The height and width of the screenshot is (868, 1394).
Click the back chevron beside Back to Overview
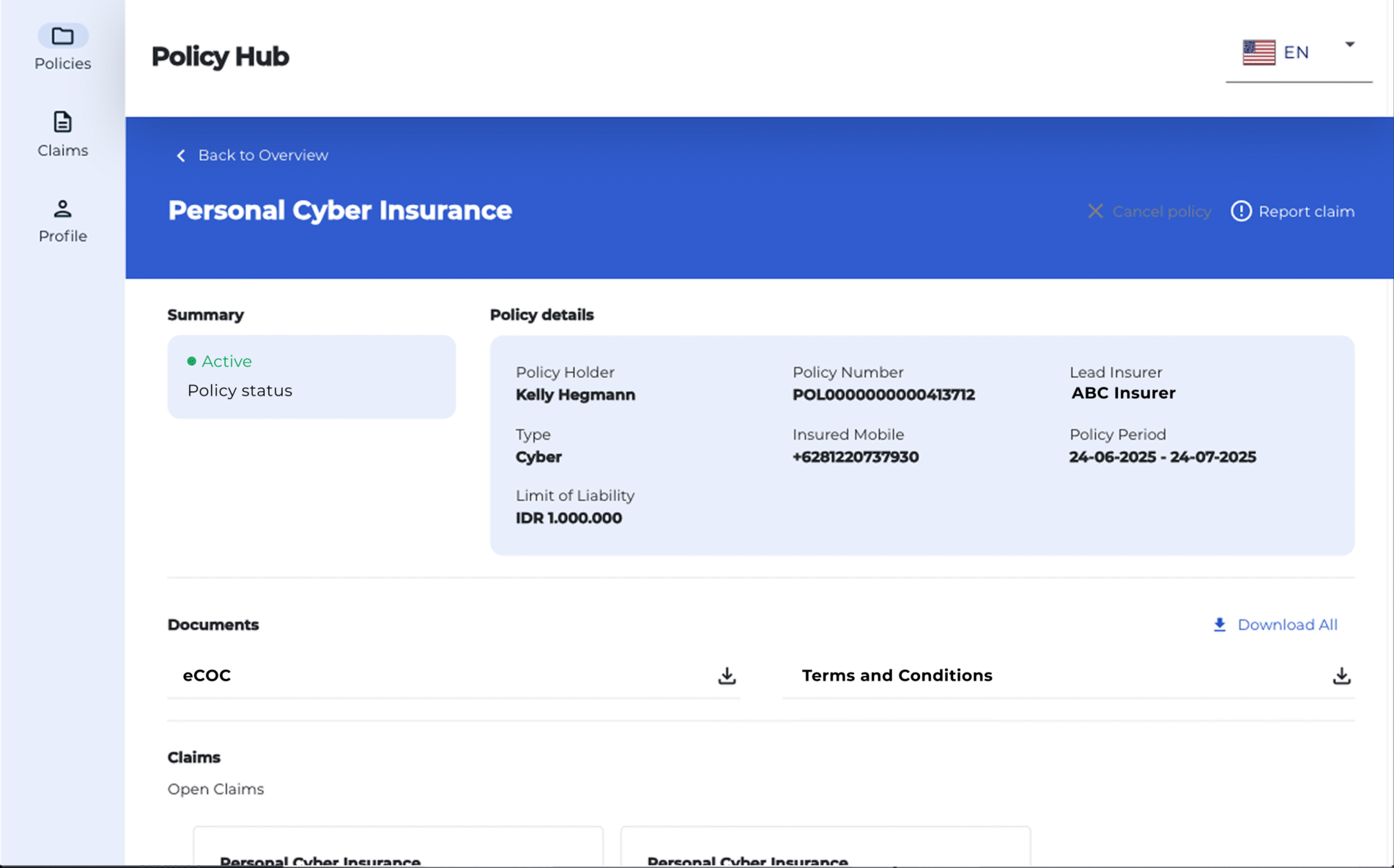(181, 155)
